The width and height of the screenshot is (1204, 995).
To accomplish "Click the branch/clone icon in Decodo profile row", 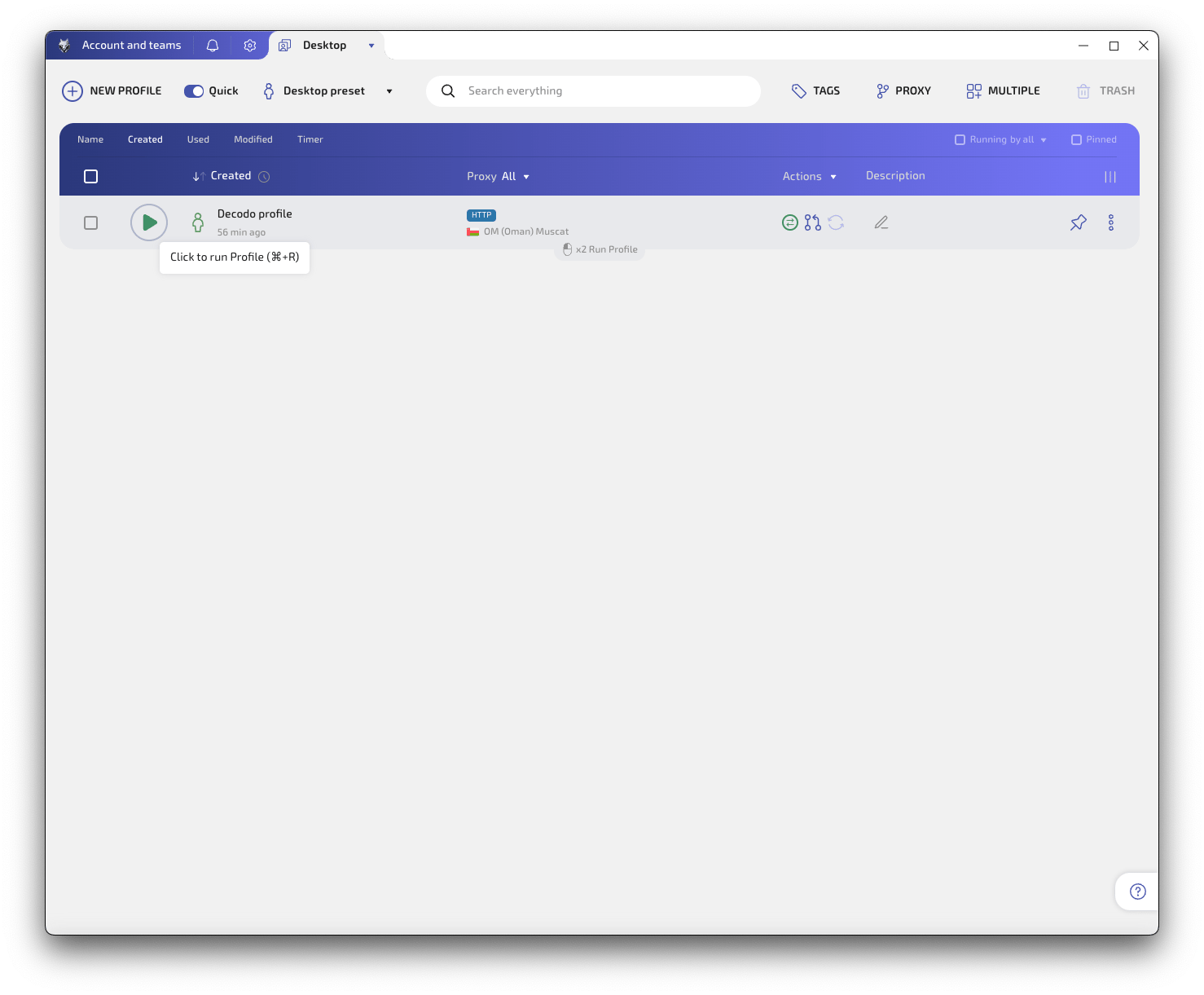I will (x=813, y=222).
